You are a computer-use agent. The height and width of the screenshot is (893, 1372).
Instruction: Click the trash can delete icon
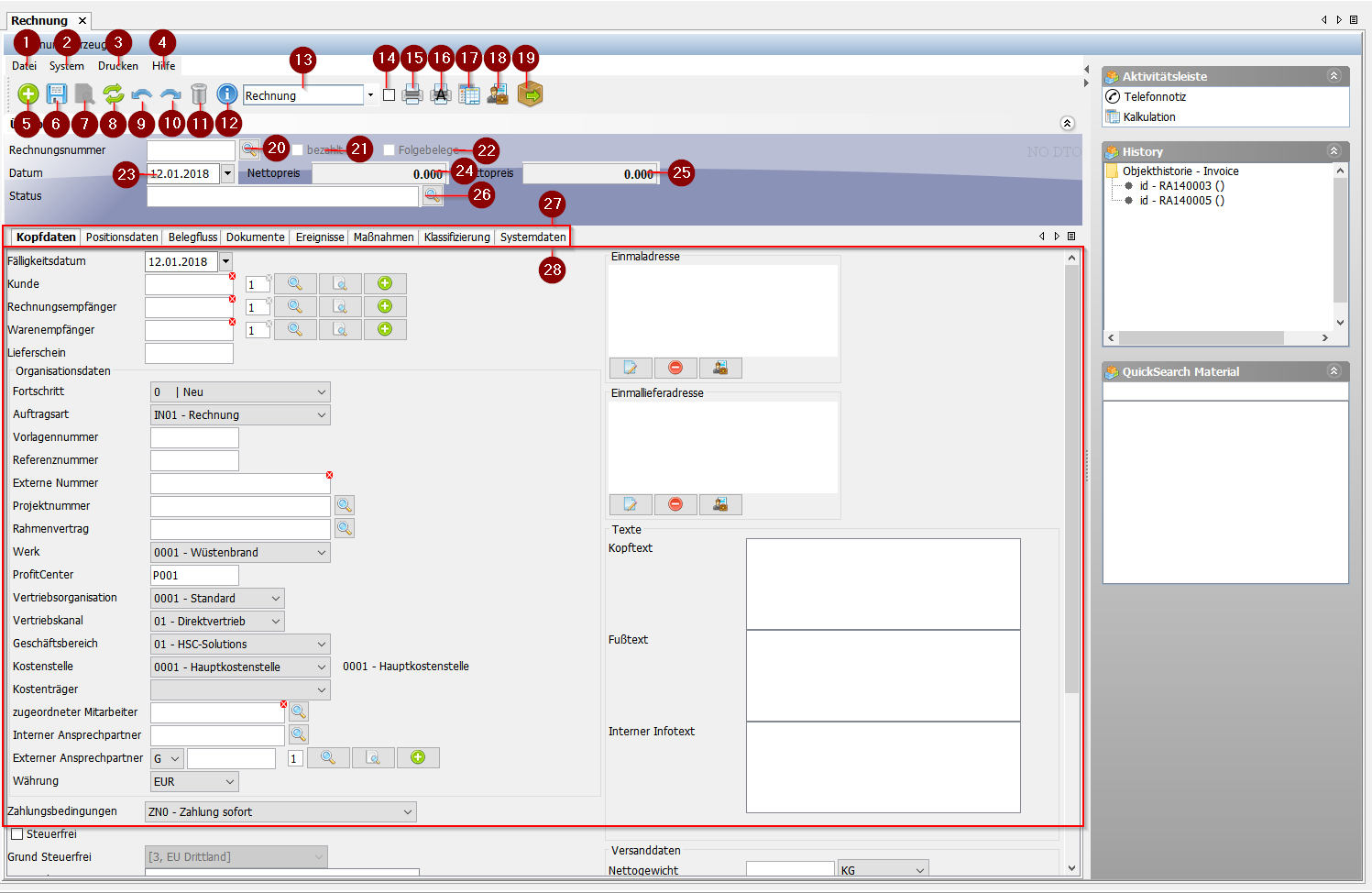pos(199,94)
